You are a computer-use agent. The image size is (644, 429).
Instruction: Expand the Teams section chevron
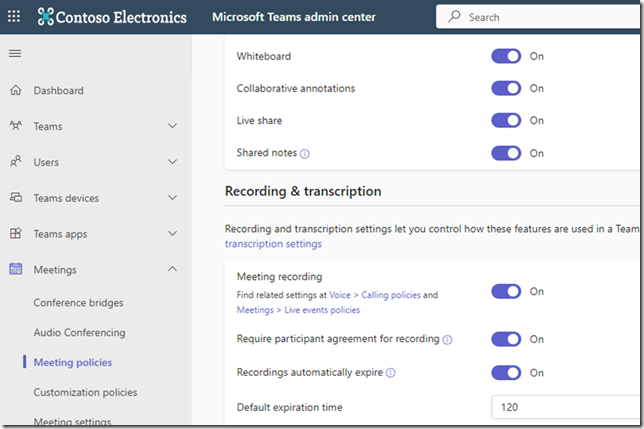(x=173, y=126)
